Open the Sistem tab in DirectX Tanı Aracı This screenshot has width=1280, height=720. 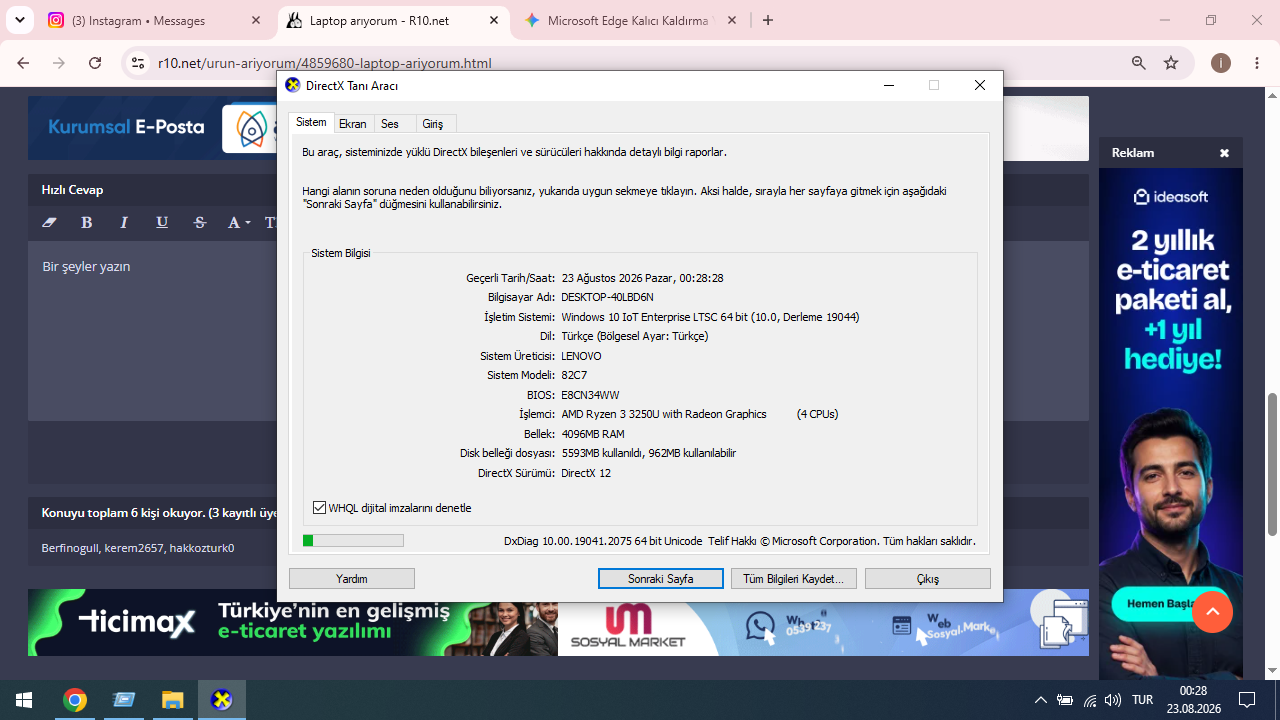[311, 122]
